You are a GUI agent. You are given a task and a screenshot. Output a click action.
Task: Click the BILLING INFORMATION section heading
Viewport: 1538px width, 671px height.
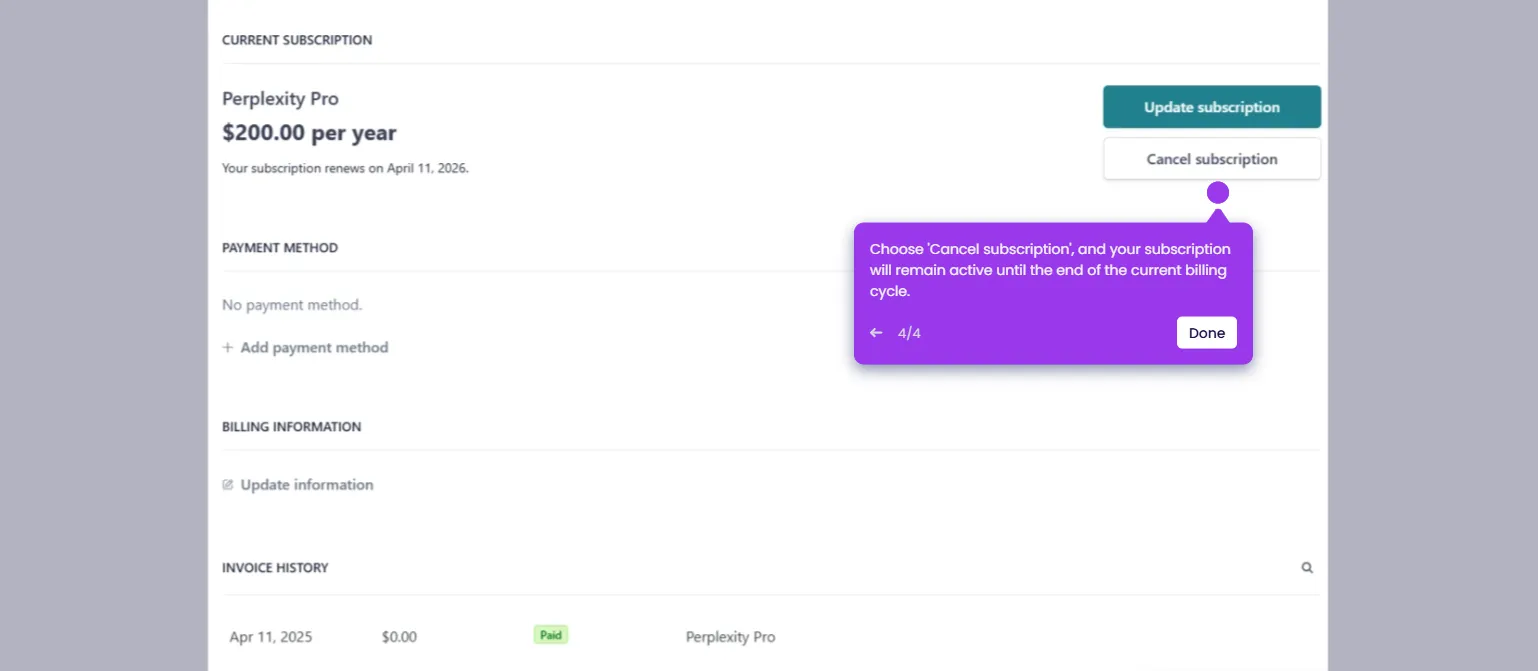coord(292,427)
